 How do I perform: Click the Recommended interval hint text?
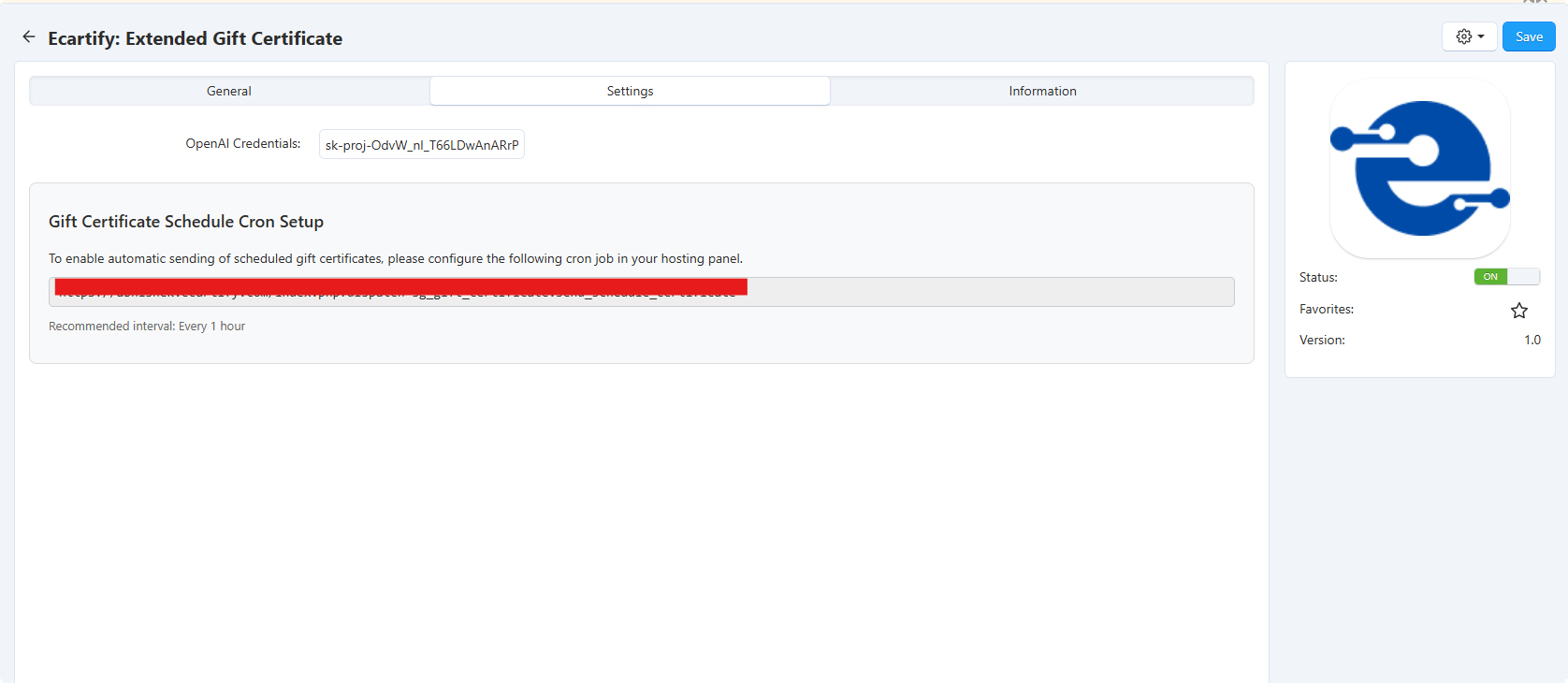click(147, 327)
